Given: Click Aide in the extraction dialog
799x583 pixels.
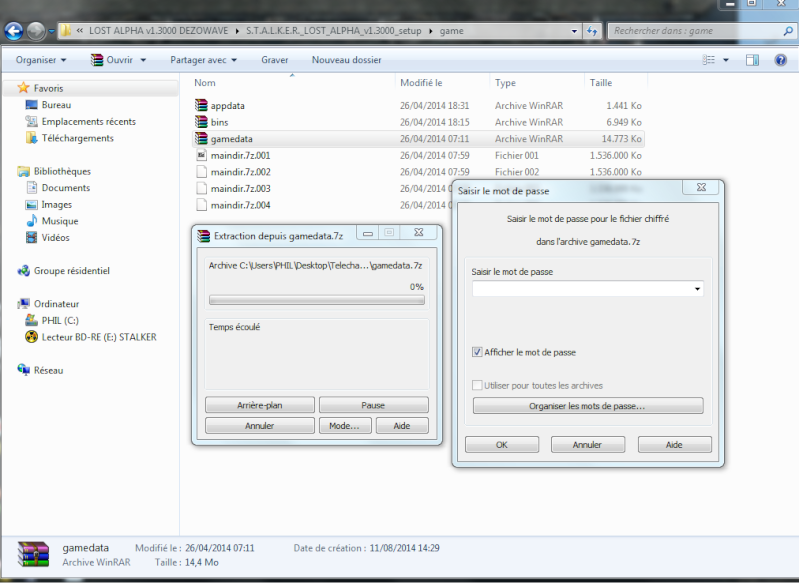Looking at the screenshot, I should (402, 426).
